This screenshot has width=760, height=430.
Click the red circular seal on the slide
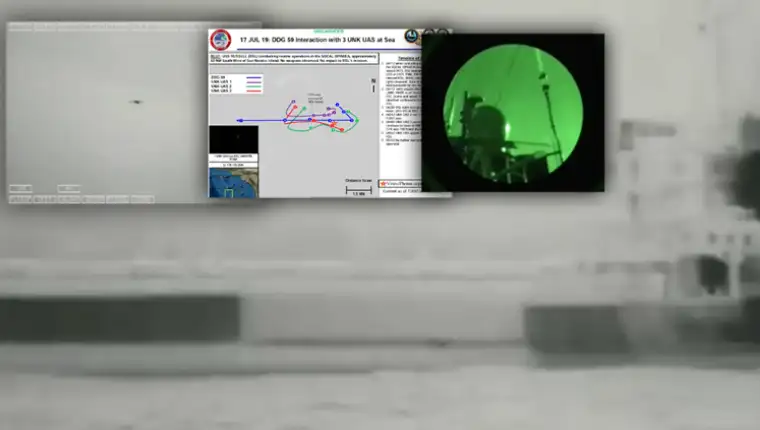[x=221, y=40]
